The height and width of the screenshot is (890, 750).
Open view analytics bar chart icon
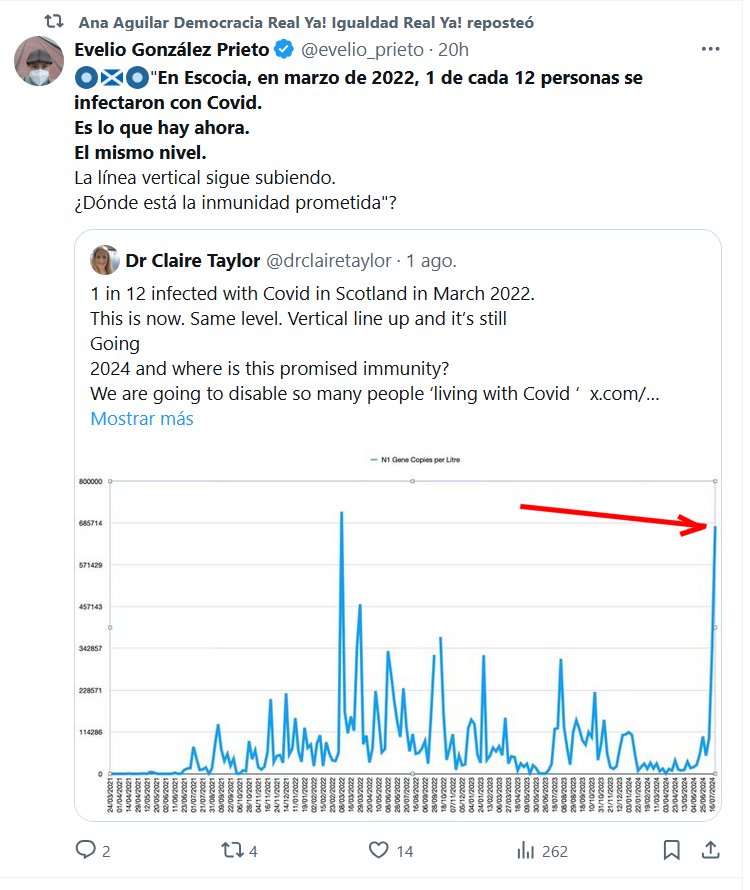click(x=525, y=851)
